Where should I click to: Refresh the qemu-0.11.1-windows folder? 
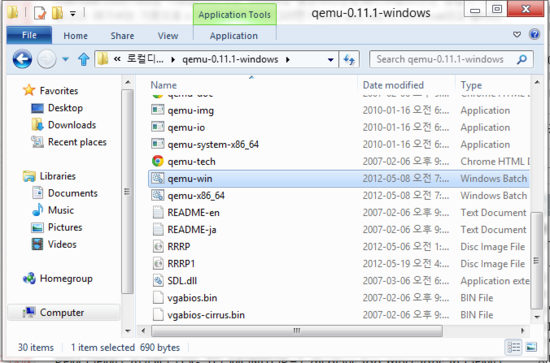(x=349, y=59)
